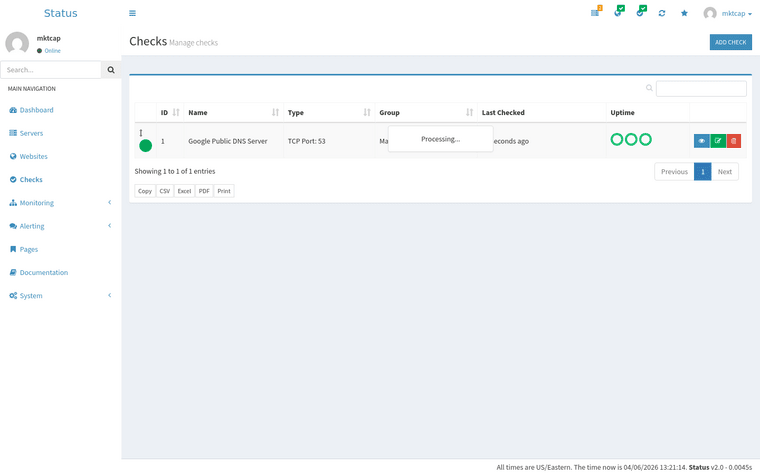Expand the Alerting submenu
760x475 pixels.
click(x=61, y=226)
